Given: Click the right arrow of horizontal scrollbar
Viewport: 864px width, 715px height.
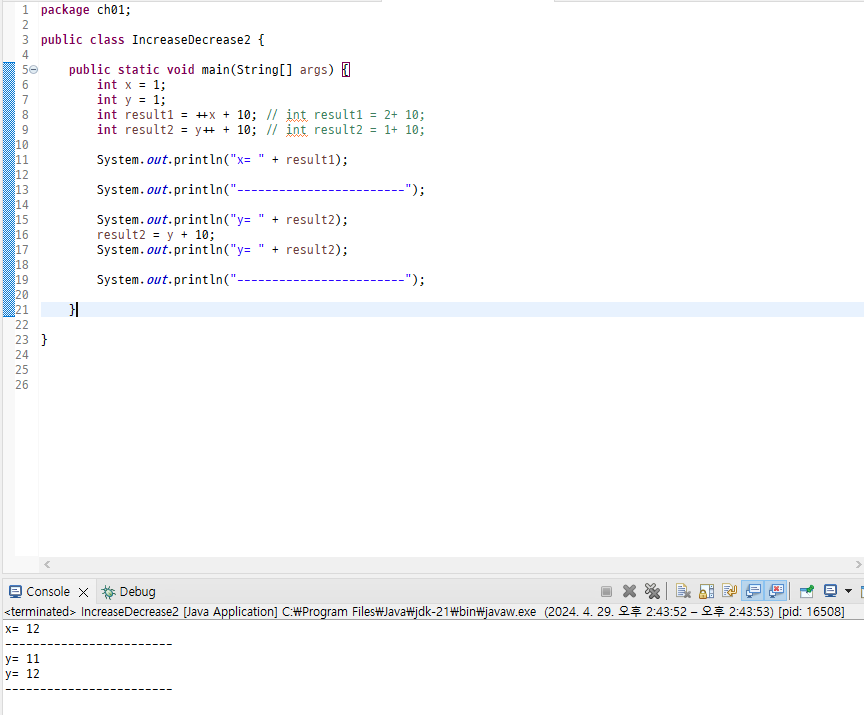Looking at the screenshot, I should [x=858, y=564].
